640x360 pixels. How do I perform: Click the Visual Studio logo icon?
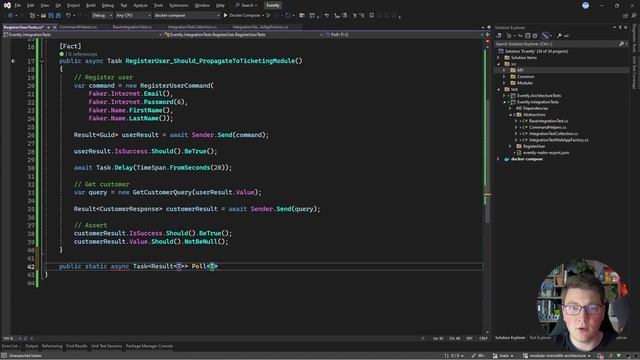(x=7, y=5)
